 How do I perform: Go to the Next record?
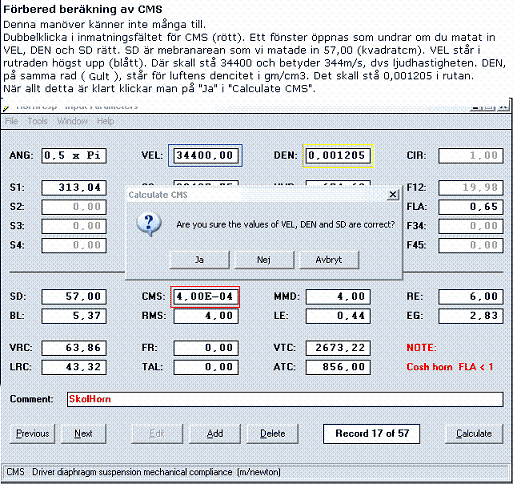pyautogui.click(x=83, y=434)
